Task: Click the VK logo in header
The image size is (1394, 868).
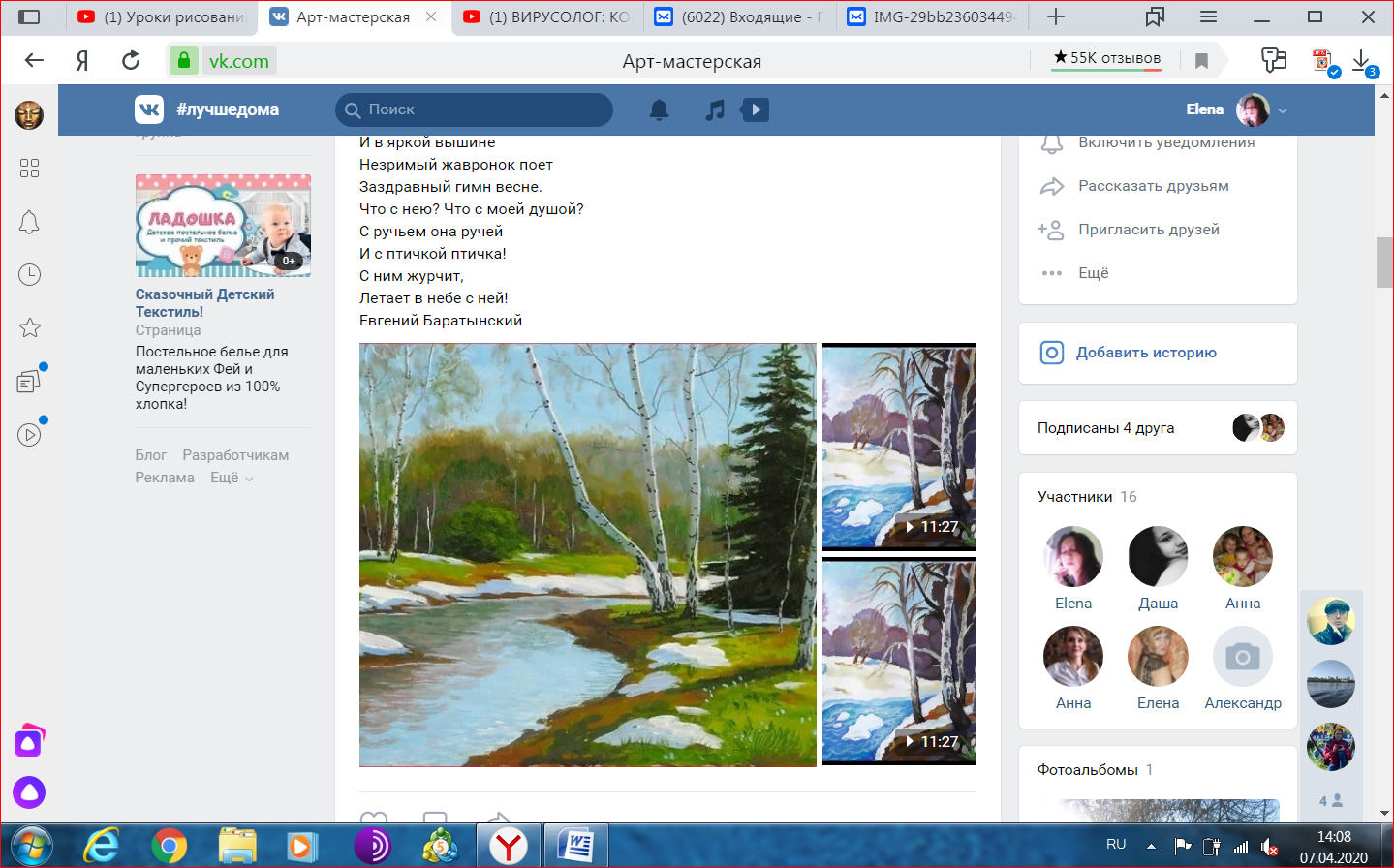Action: 149,109
